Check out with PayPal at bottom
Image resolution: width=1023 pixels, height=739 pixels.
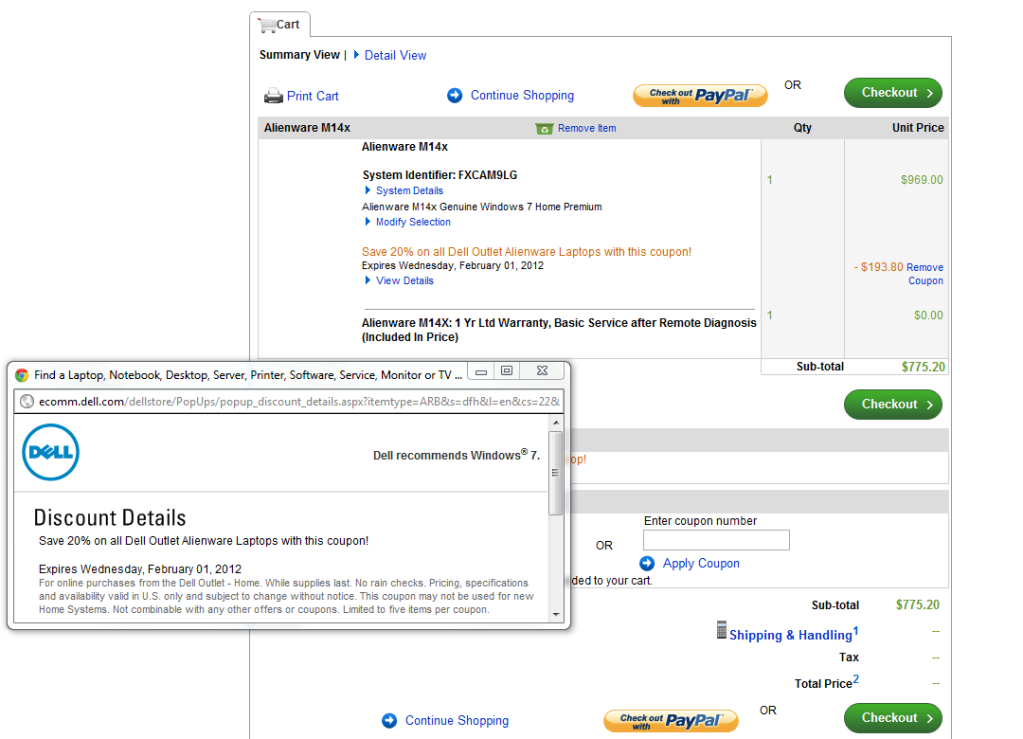[671, 721]
